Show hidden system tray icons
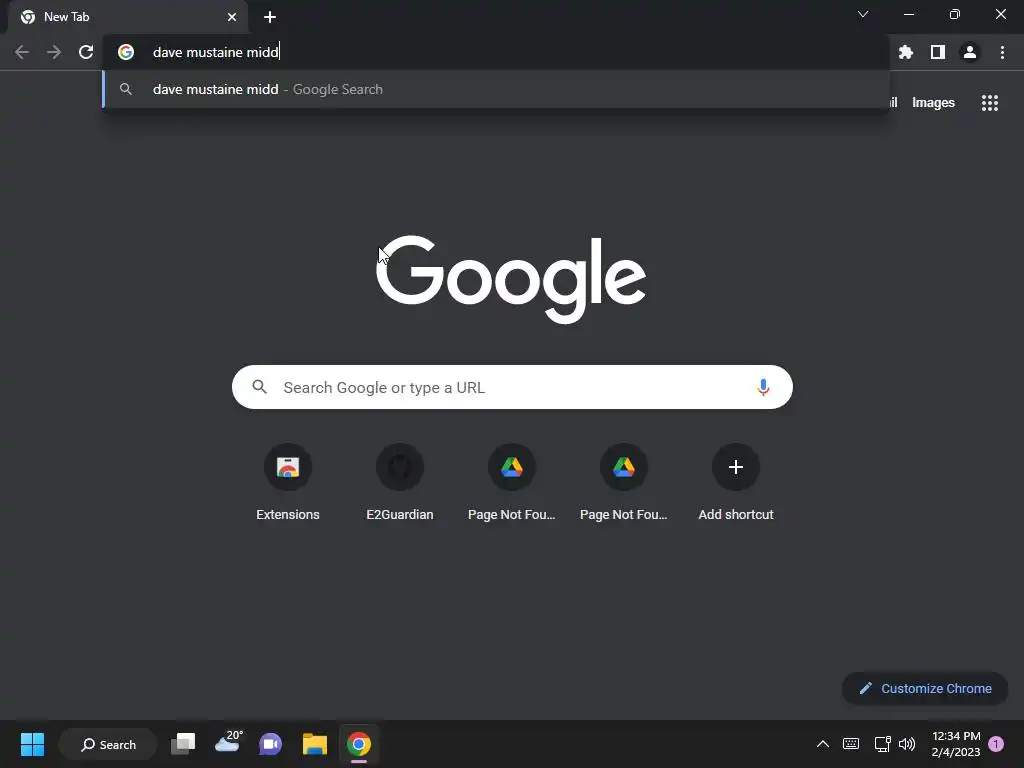The height and width of the screenshot is (768, 1024). (x=823, y=744)
